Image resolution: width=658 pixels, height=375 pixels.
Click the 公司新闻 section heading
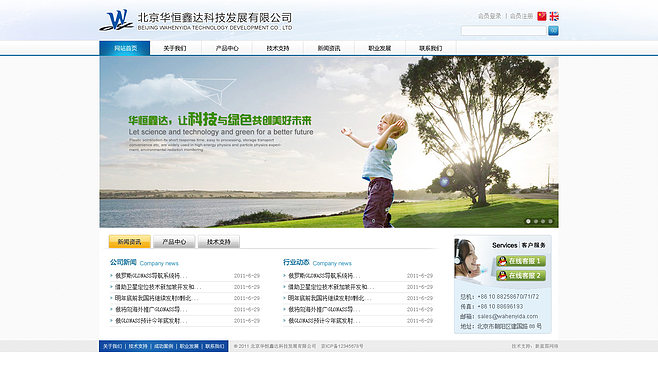[x=123, y=262]
